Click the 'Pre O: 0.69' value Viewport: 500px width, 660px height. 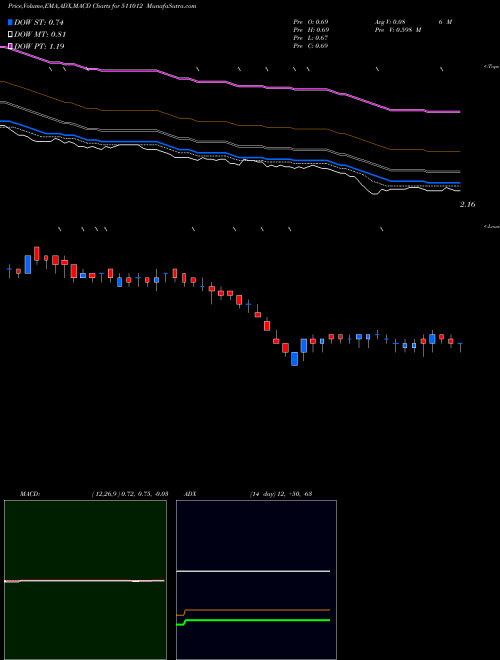[x=311, y=22]
